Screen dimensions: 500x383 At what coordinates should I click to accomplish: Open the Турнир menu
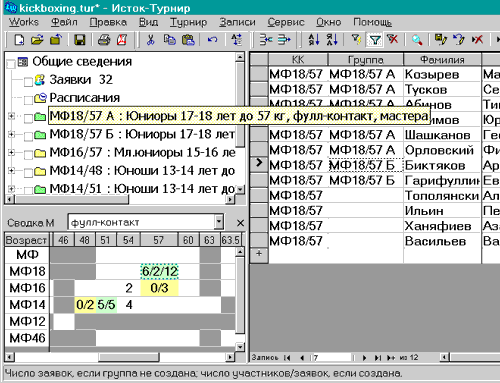click(x=188, y=22)
